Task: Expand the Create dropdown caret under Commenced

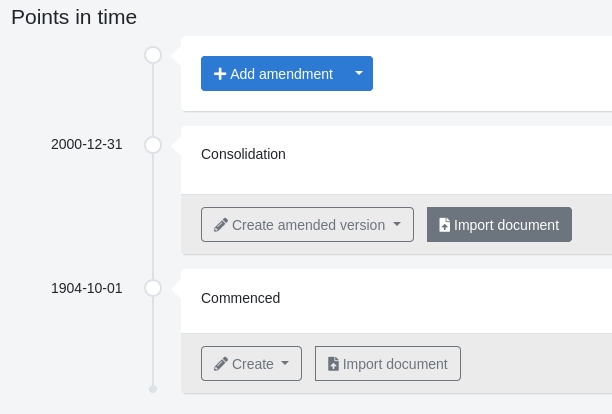Action: (x=285, y=364)
